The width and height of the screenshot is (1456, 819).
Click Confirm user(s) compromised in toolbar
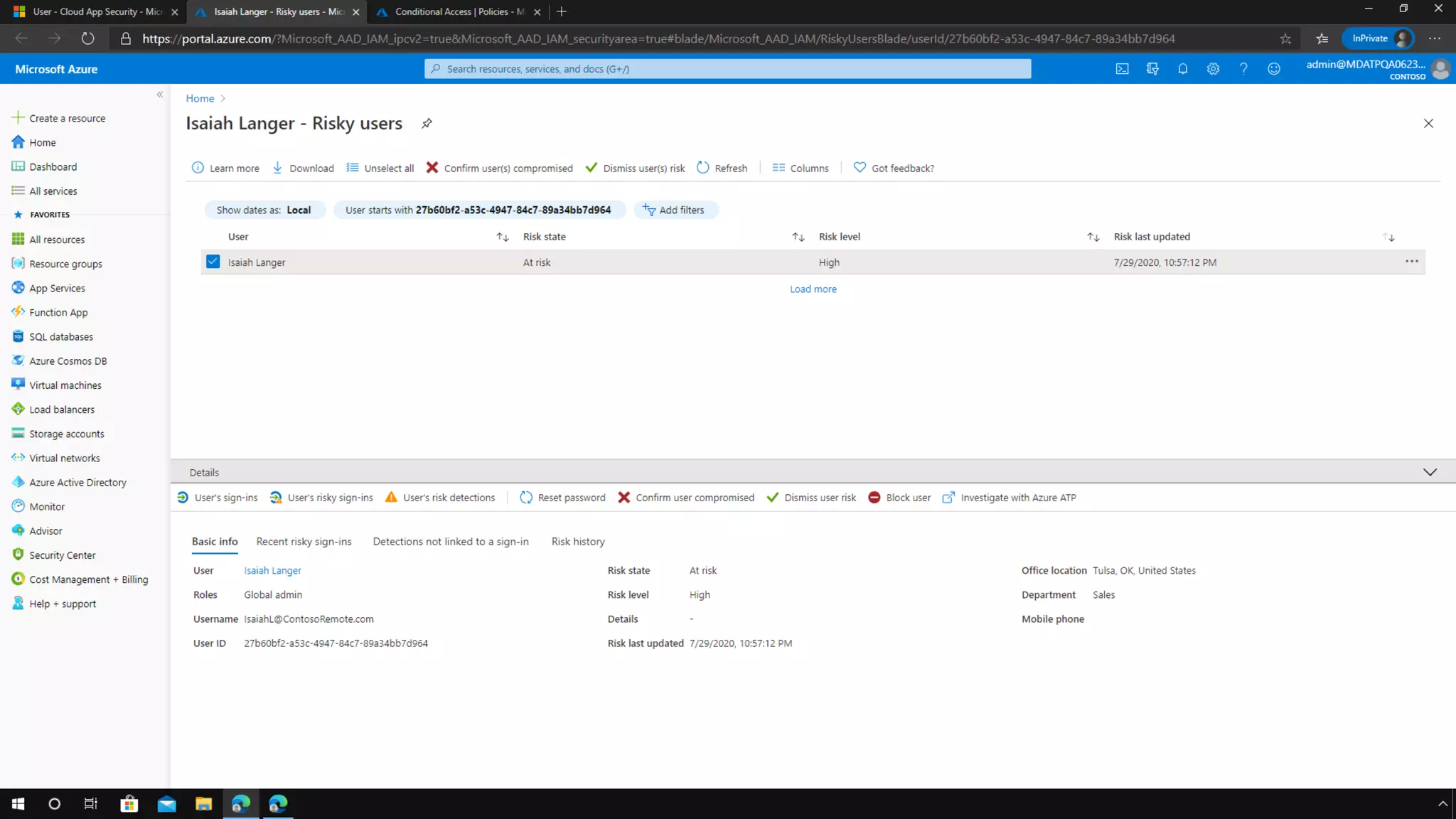(x=499, y=168)
